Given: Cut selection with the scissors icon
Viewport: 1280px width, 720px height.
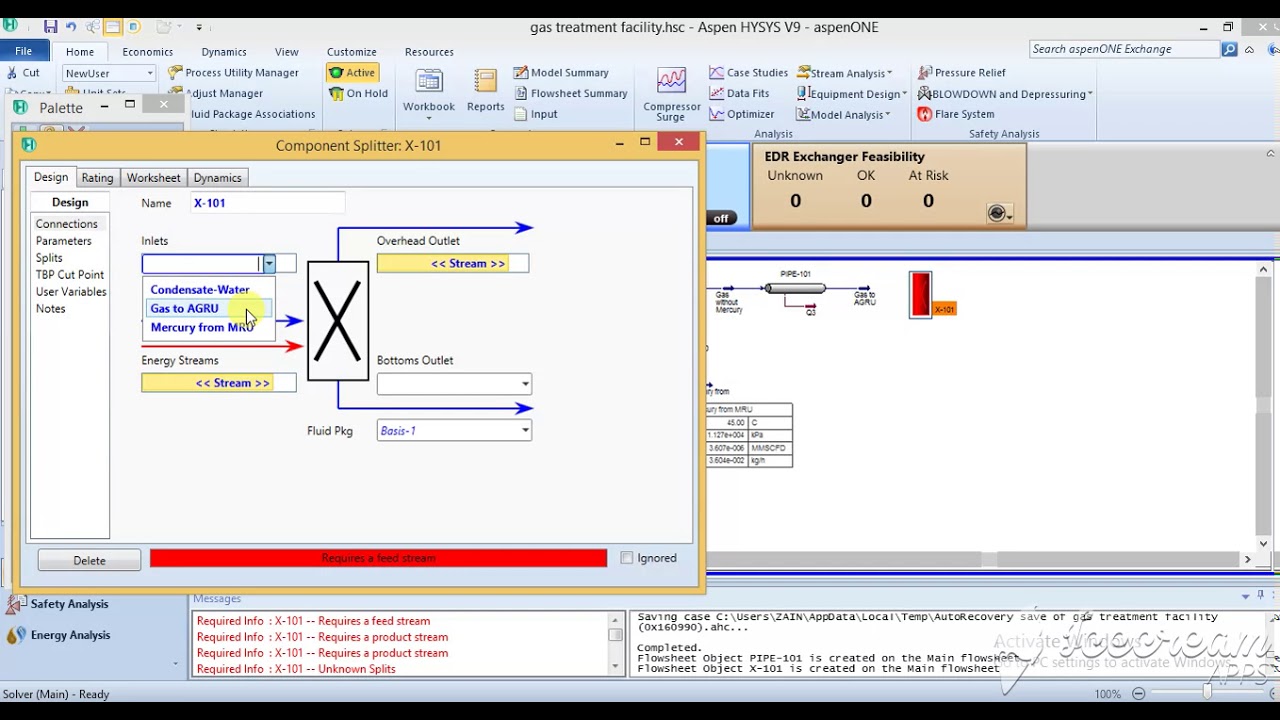Looking at the screenshot, I should coord(23,72).
